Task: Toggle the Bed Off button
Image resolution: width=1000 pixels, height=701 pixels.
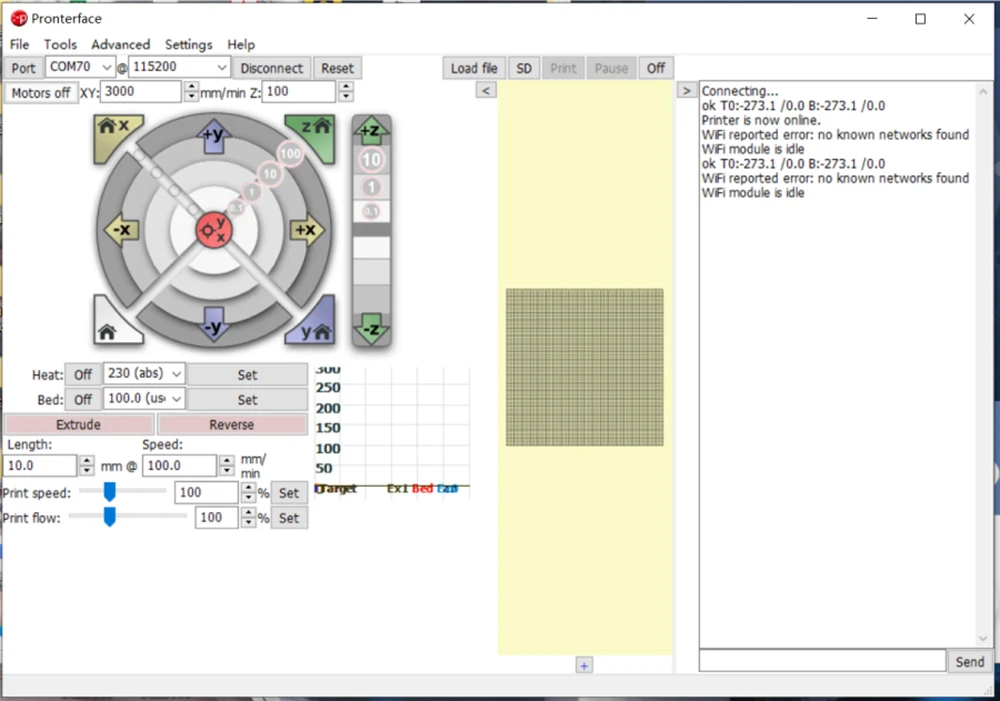Action: (x=83, y=399)
